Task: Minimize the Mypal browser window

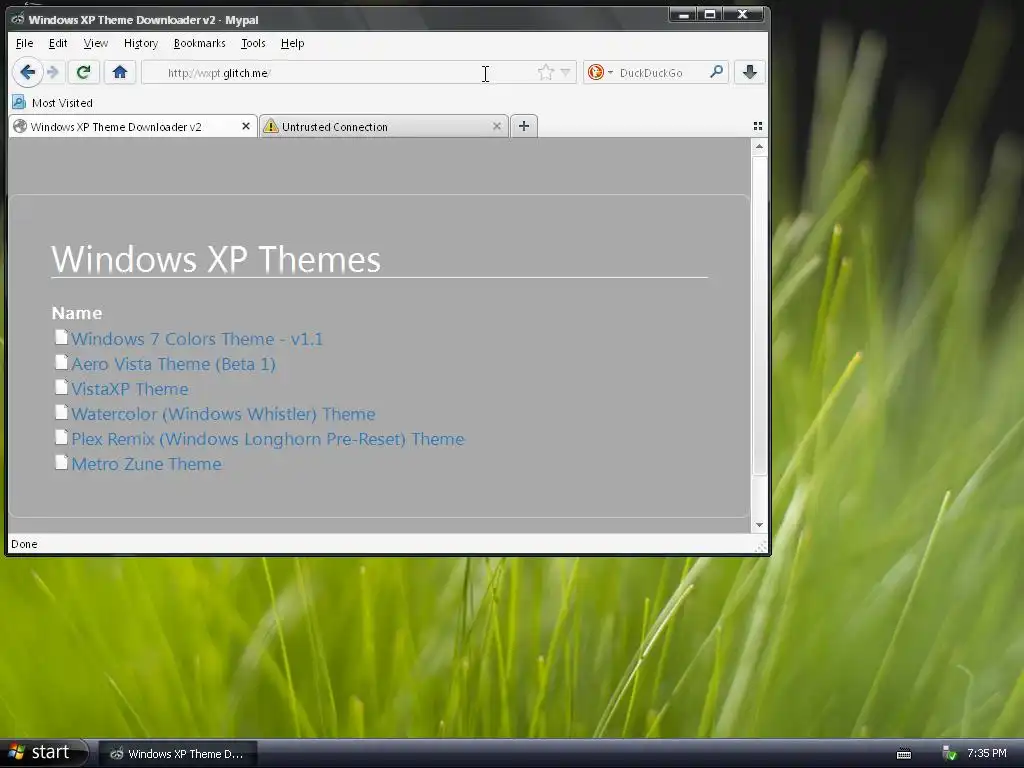Action: click(x=683, y=14)
